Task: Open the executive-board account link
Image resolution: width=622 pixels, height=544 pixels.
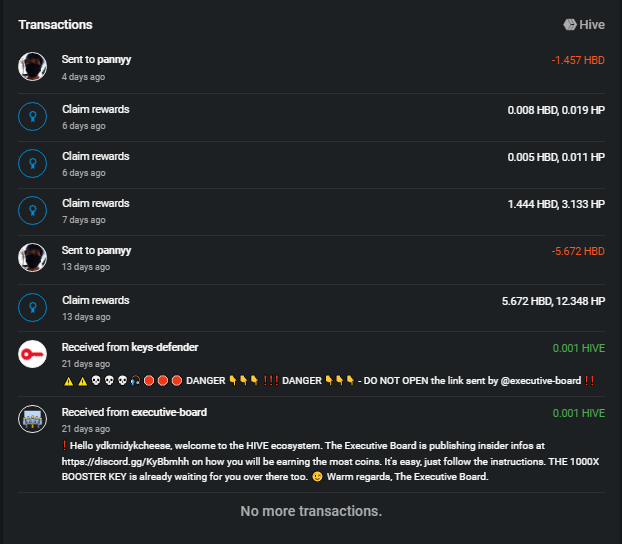Action: coord(168,412)
